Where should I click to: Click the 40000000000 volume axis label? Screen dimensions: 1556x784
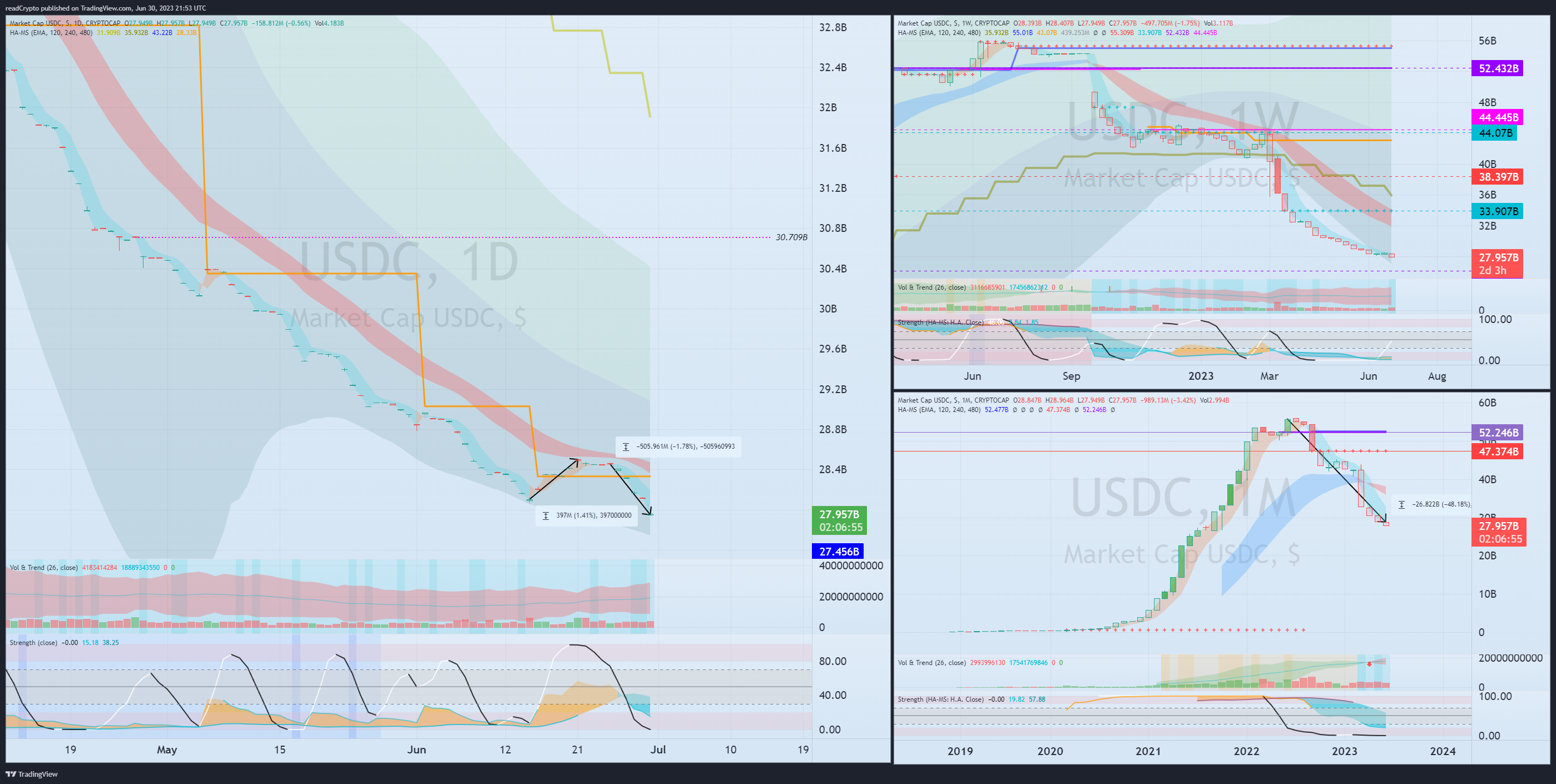[850, 565]
